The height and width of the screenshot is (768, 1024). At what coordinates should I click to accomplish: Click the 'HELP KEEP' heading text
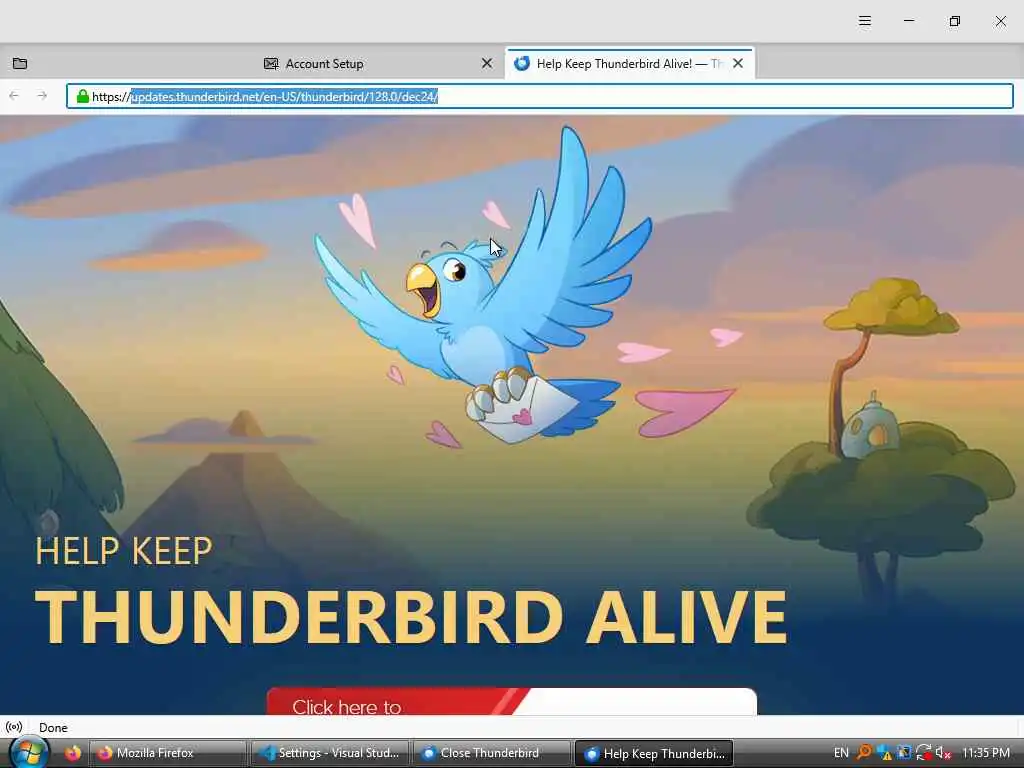coord(124,551)
